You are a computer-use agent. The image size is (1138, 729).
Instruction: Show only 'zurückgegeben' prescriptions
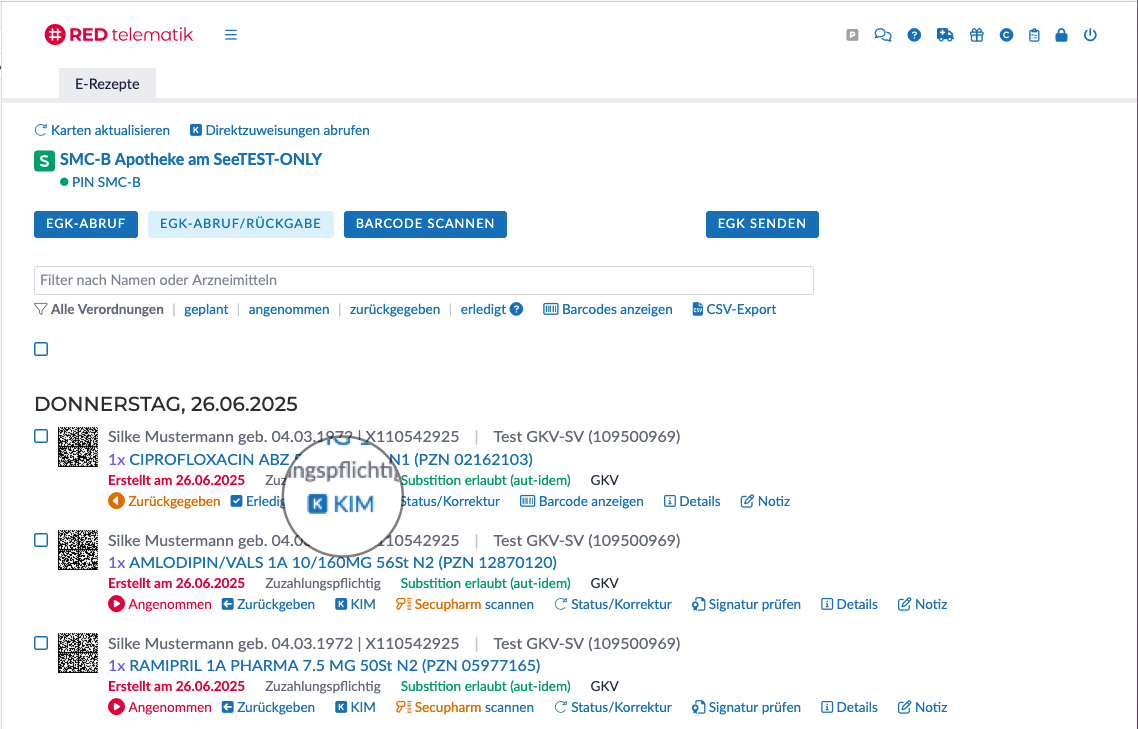coord(395,309)
